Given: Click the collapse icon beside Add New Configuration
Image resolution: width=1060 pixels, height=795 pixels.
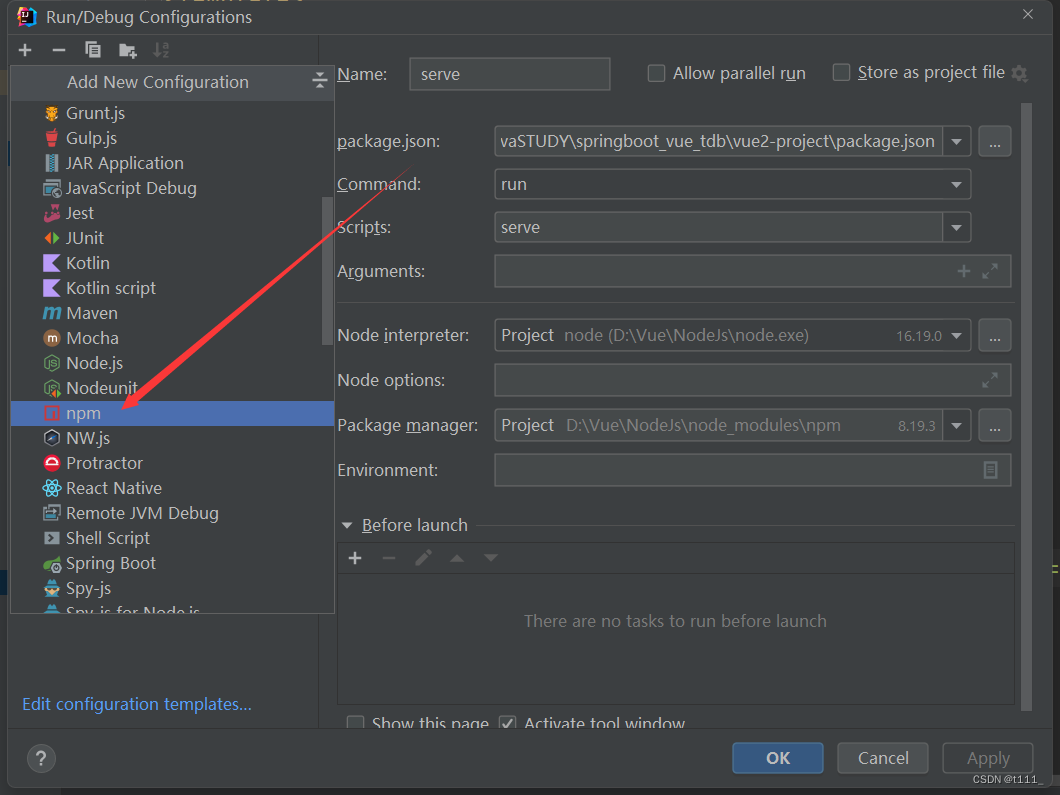Looking at the screenshot, I should coord(319,81).
